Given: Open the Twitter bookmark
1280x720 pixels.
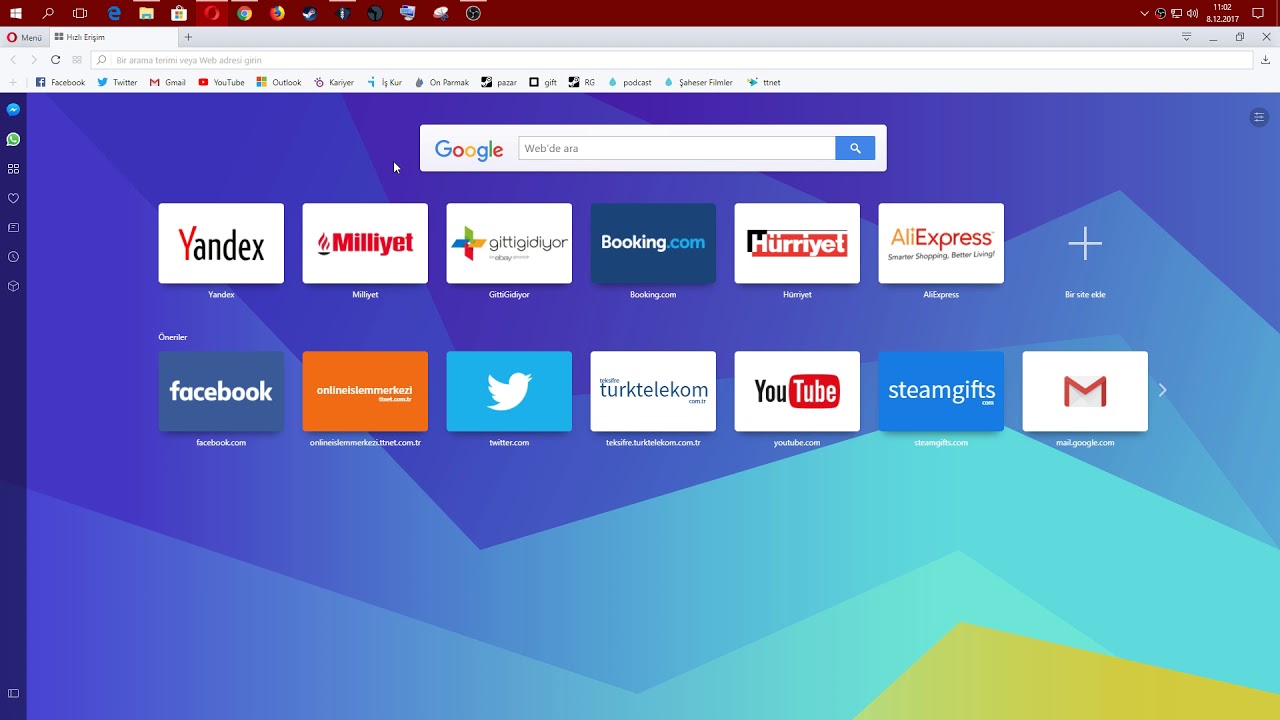Looking at the screenshot, I should [x=117, y=82].
